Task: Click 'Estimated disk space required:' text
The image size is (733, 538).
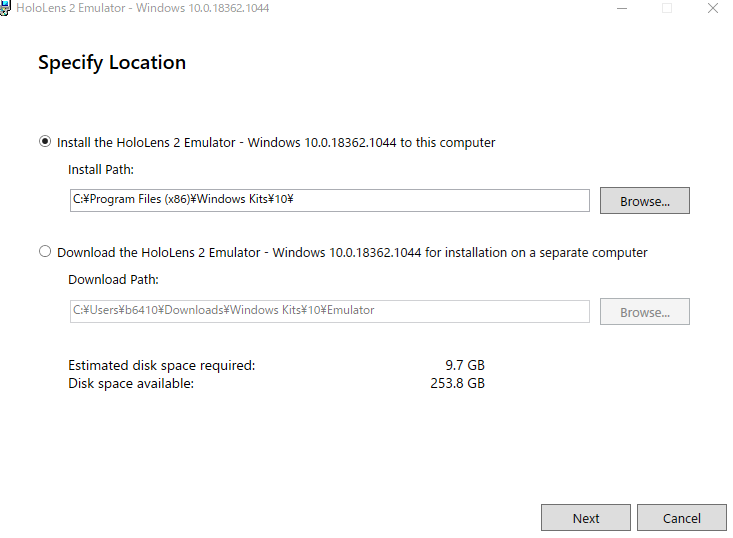Action: (162, 365)
